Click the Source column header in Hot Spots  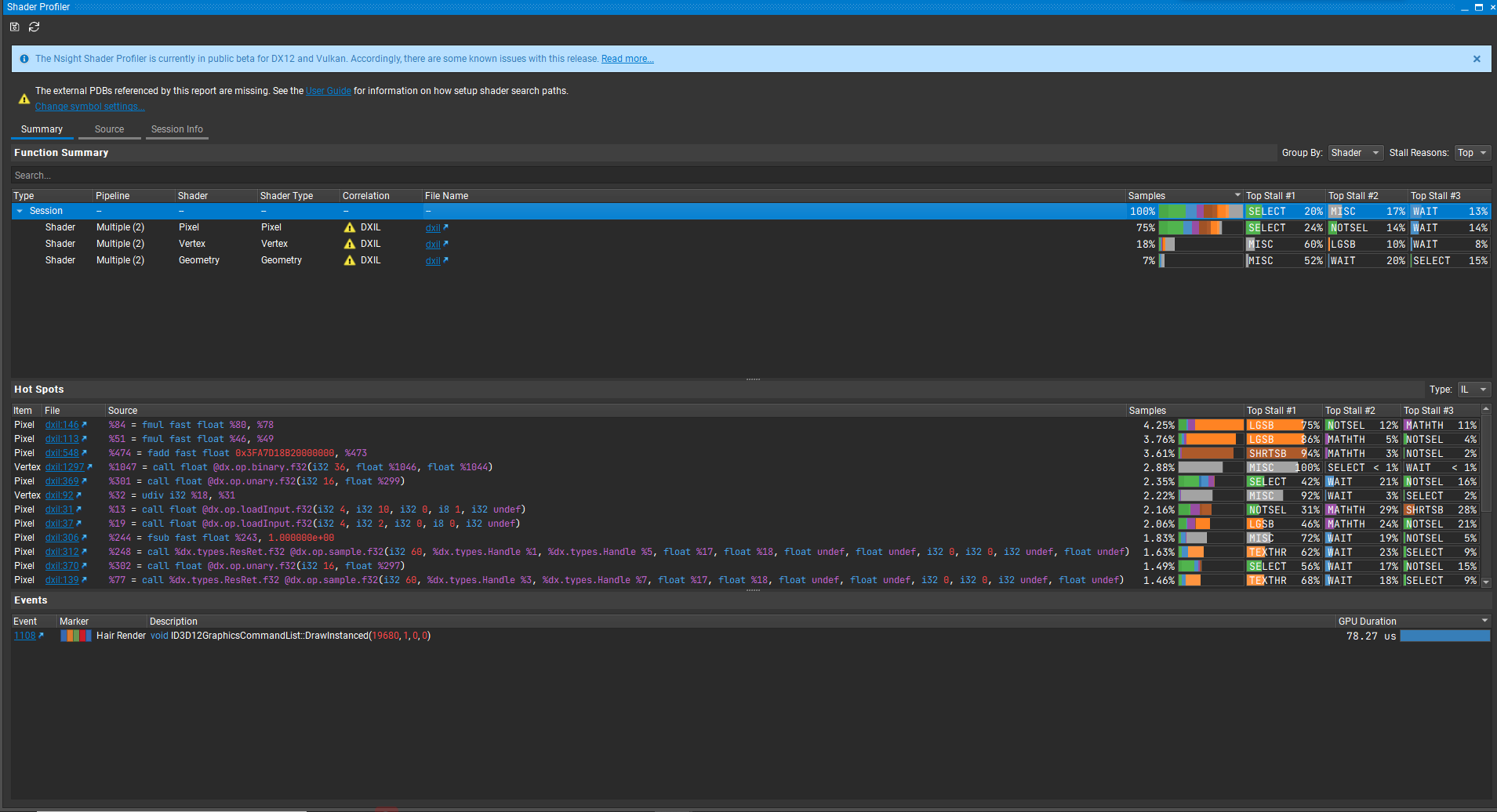(x=615, y=411)
